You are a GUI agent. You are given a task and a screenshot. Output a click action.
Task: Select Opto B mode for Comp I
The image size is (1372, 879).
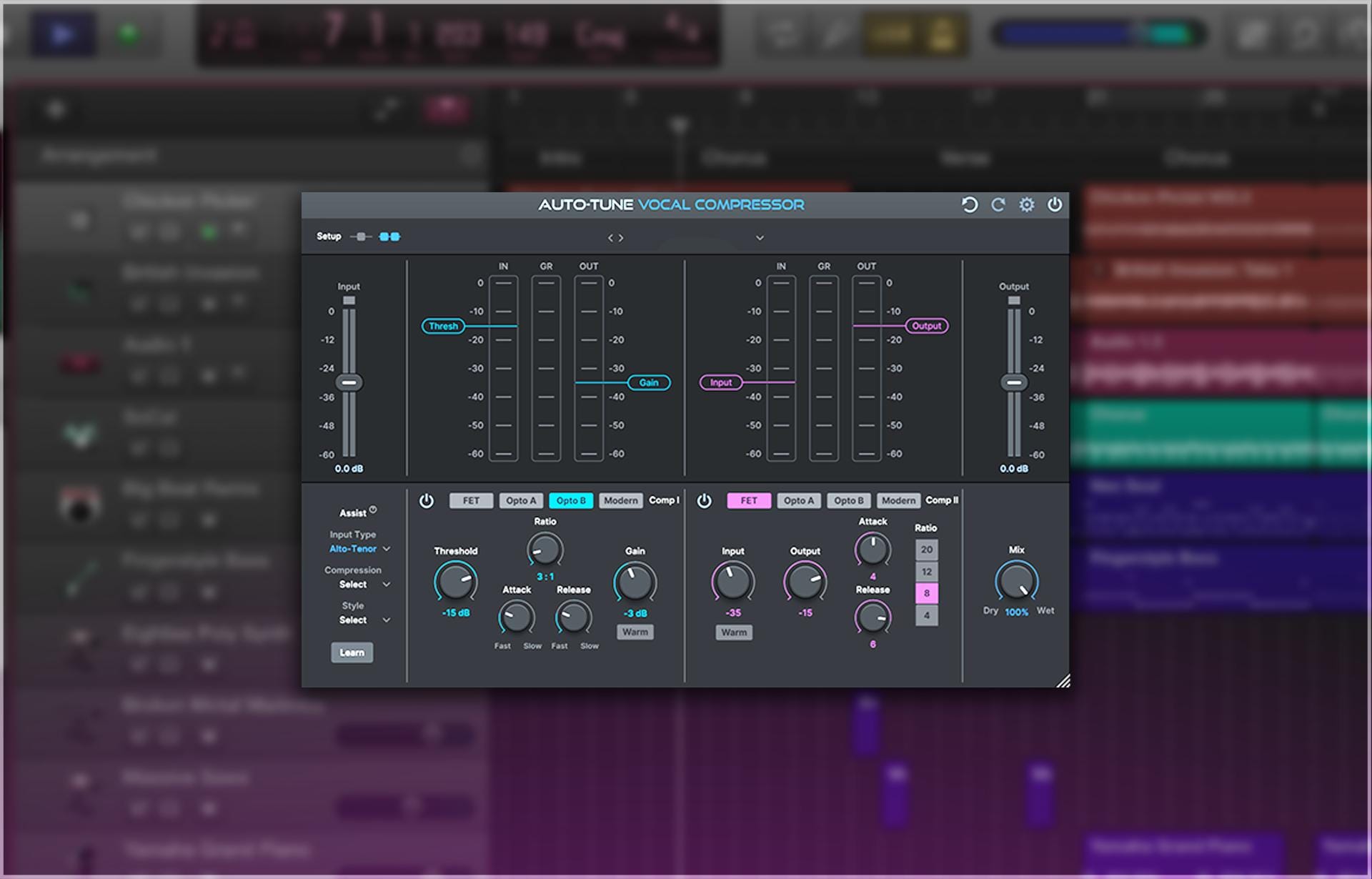[571, 501]
